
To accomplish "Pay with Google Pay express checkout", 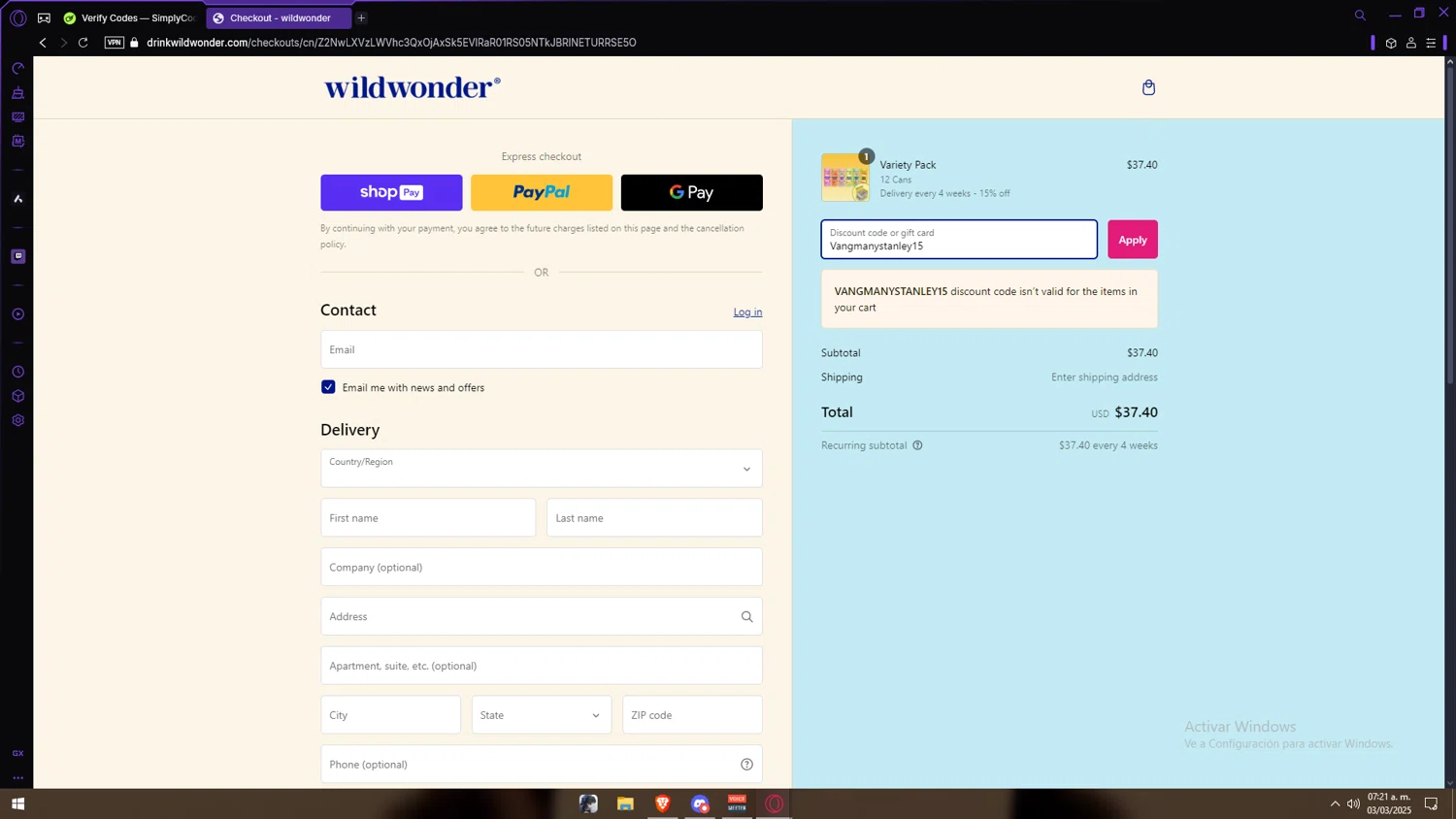I will coord(691,192).
